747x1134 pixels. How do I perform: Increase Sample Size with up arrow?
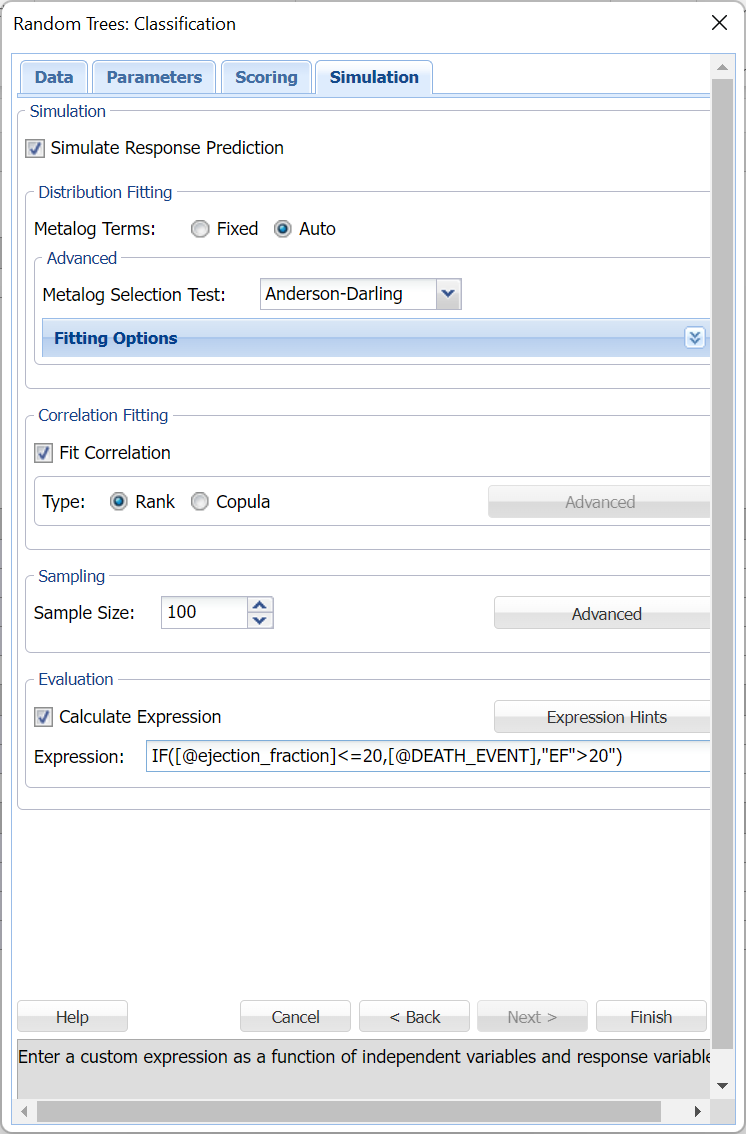[x=260, y=605]
